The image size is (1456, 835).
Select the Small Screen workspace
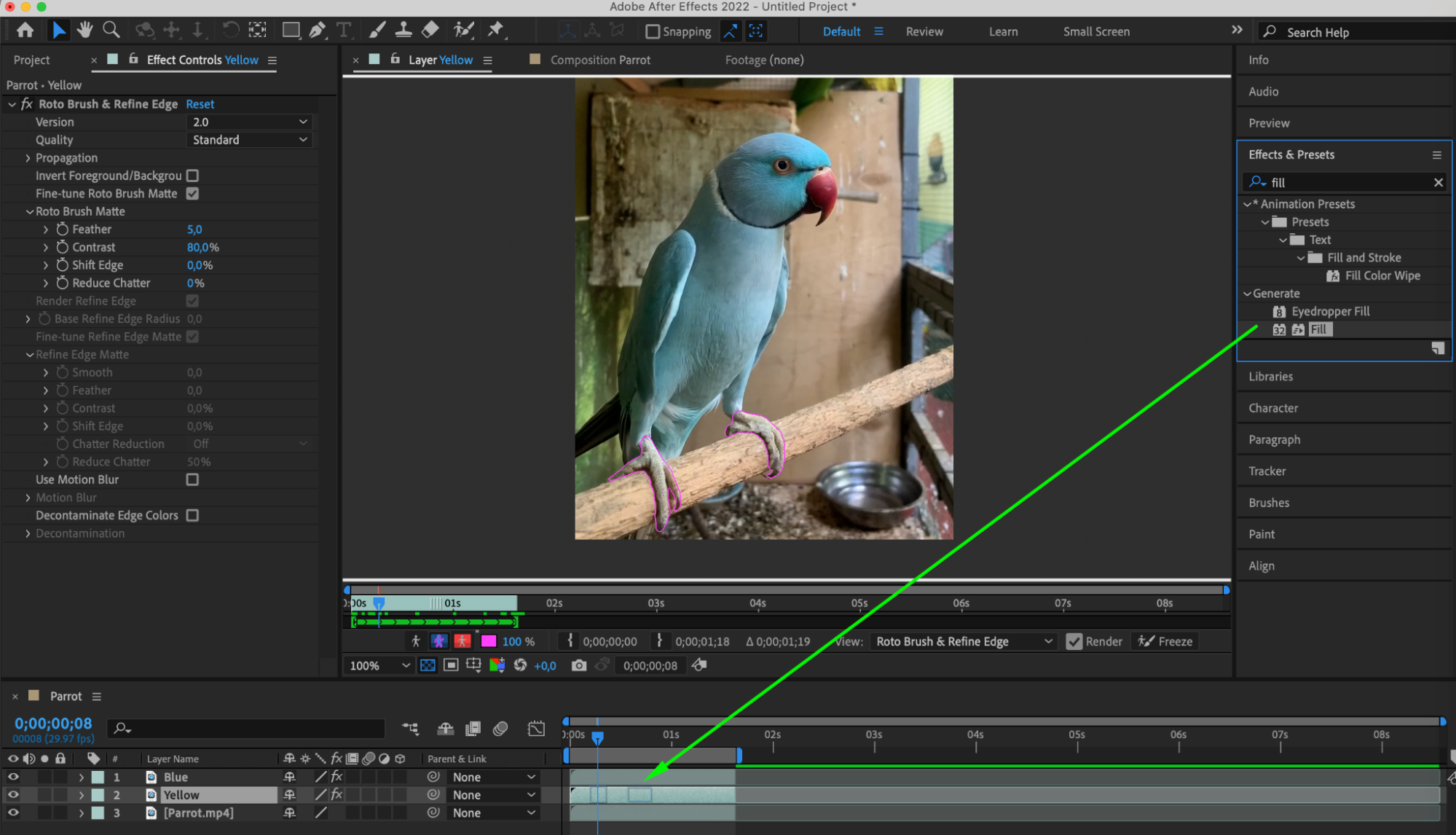(1095, 31)
